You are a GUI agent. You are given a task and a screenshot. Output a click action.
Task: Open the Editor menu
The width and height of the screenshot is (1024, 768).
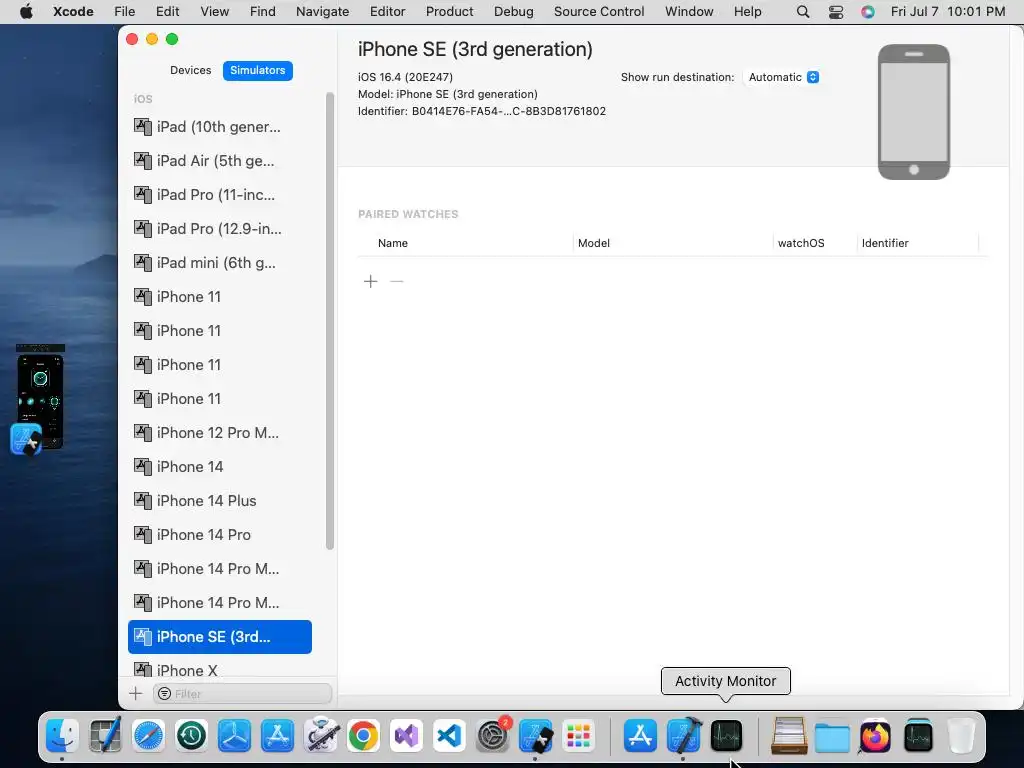click(387, 12)
